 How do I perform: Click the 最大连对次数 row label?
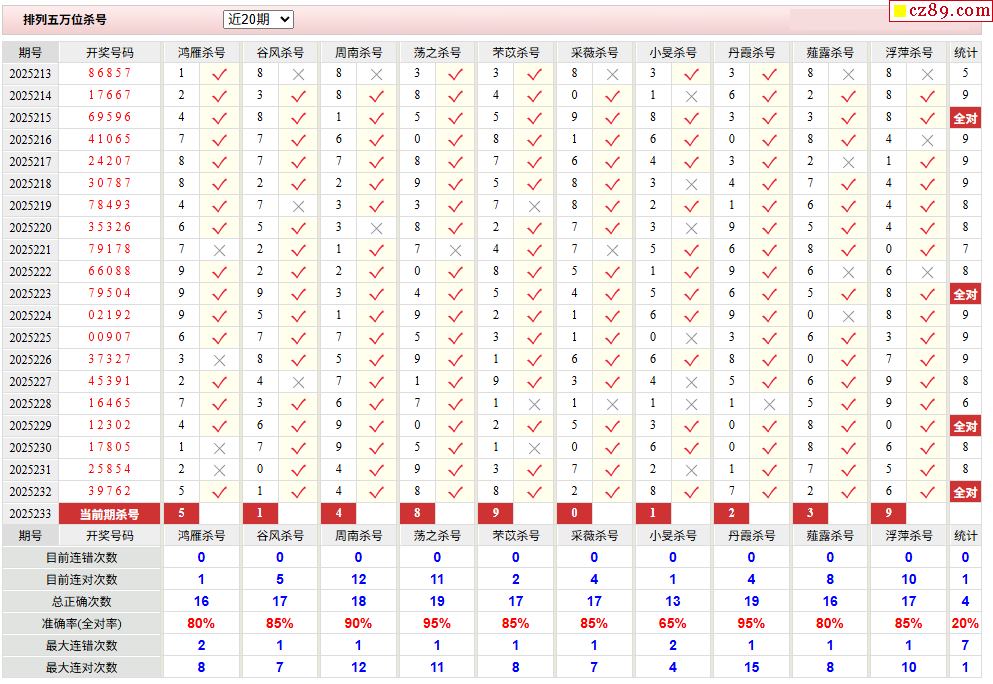pyautogui.click(x=81, y=668)
